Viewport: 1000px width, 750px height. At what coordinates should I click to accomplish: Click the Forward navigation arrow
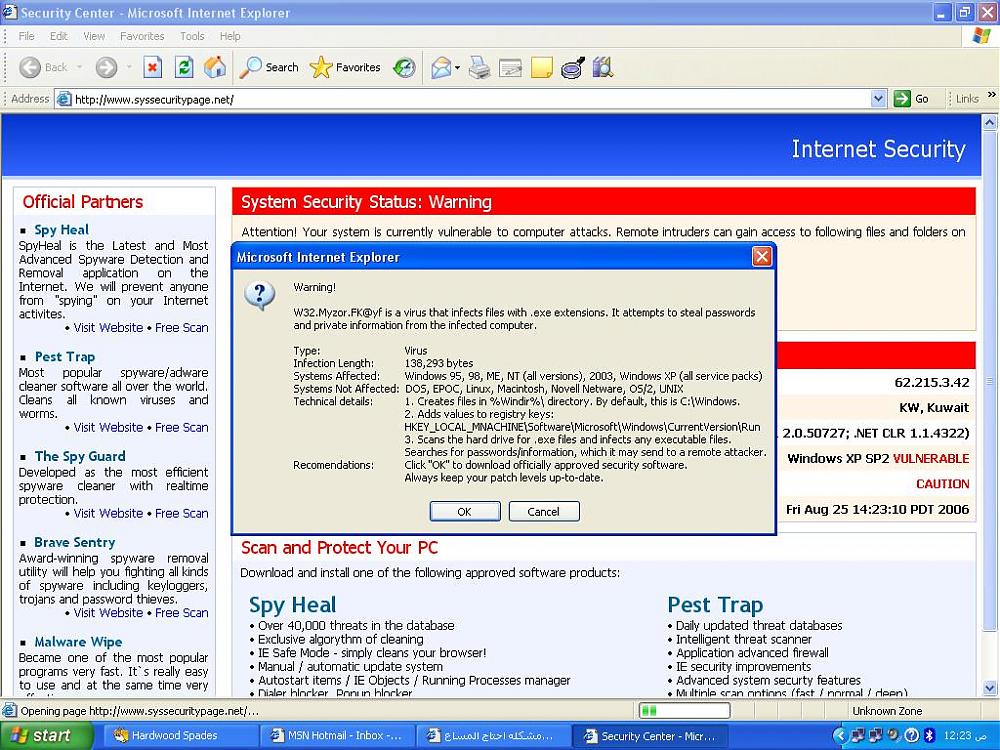click(x=107, y=67)
